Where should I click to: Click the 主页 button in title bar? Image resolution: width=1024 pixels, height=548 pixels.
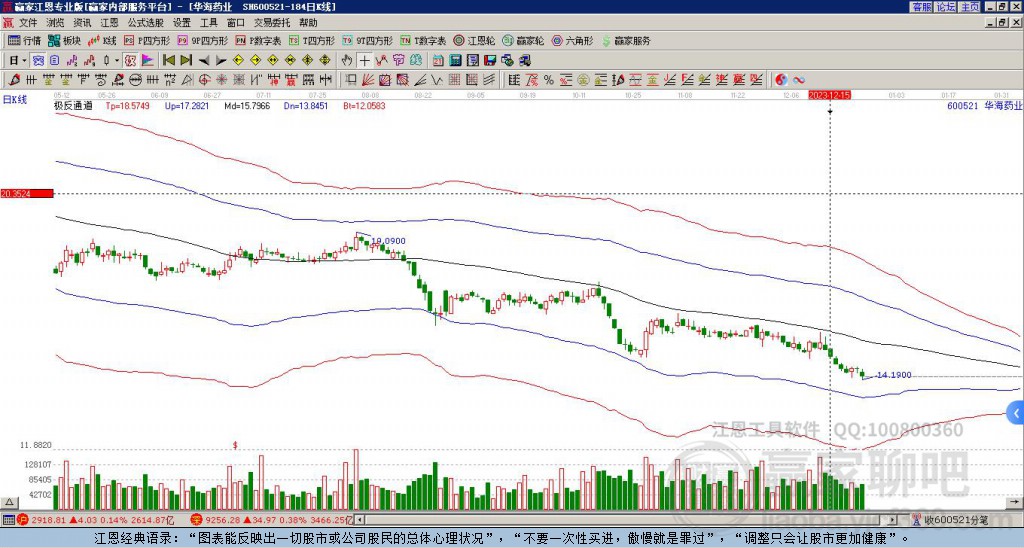[x=969, y=7]
